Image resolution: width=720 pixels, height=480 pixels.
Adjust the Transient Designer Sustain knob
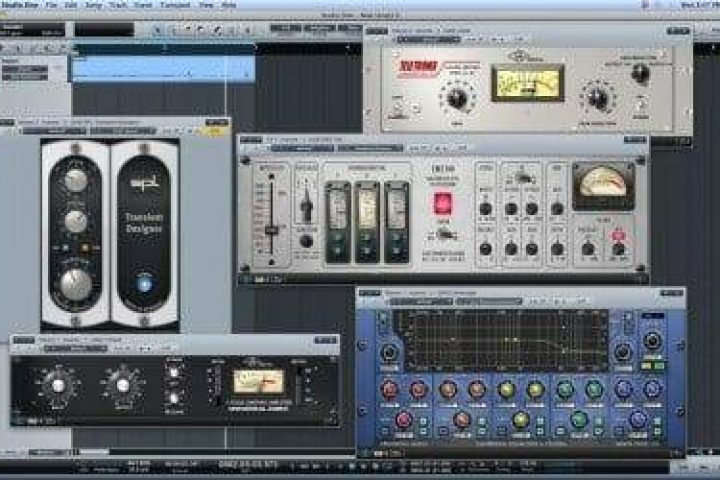pyautogui.click(x=75, y=221)
